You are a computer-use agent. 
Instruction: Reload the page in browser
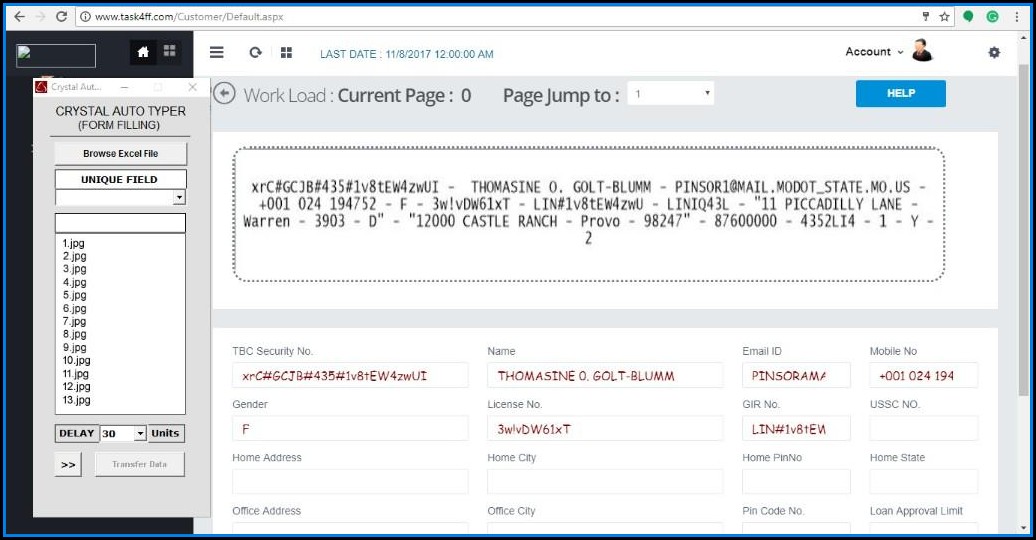(x=62, y=17)
